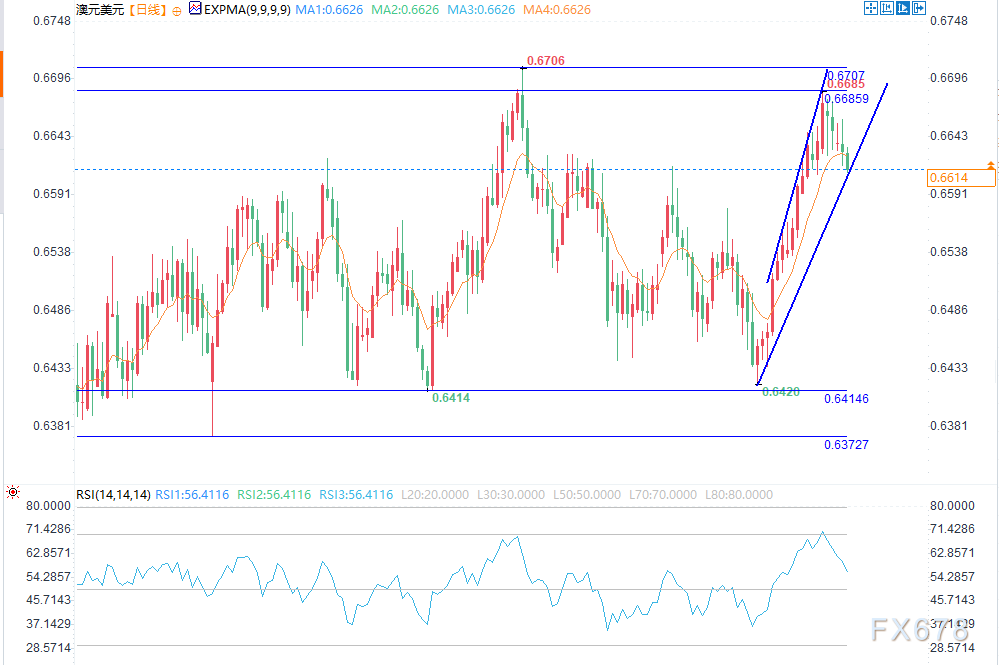The image size is (999, 665).
Task: Select the RSI(14,14,14) indicator label
Action: (x=113, y=494)
